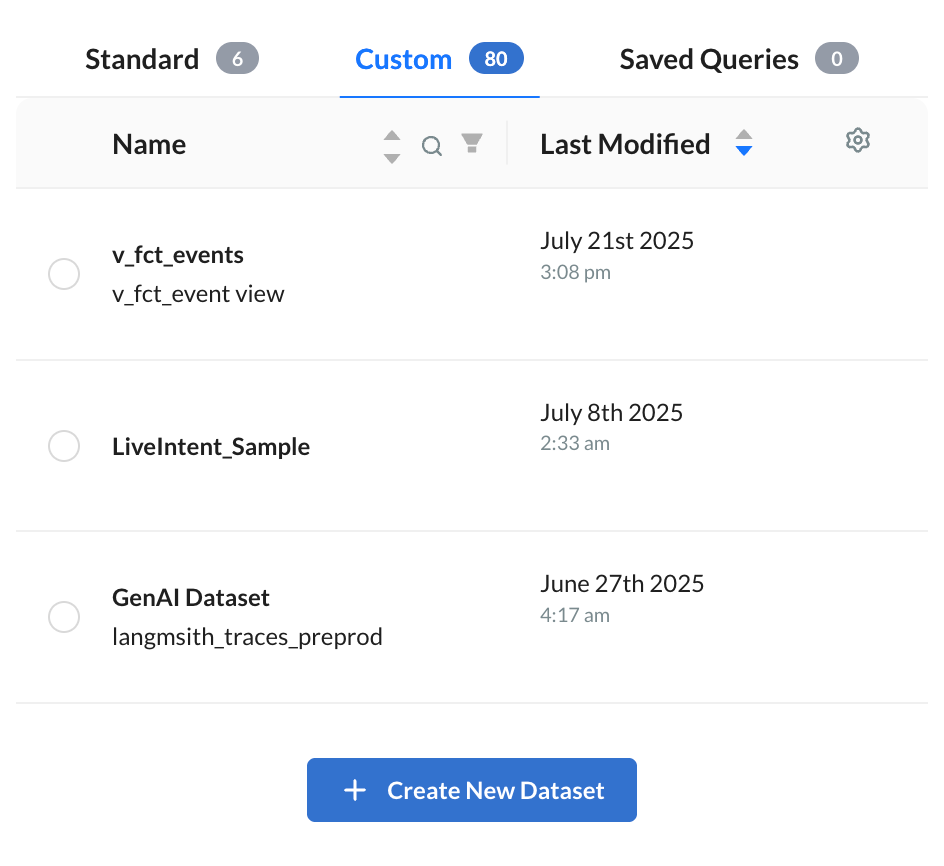Click the Custom tab count badge 80

(x=496, y=60)
